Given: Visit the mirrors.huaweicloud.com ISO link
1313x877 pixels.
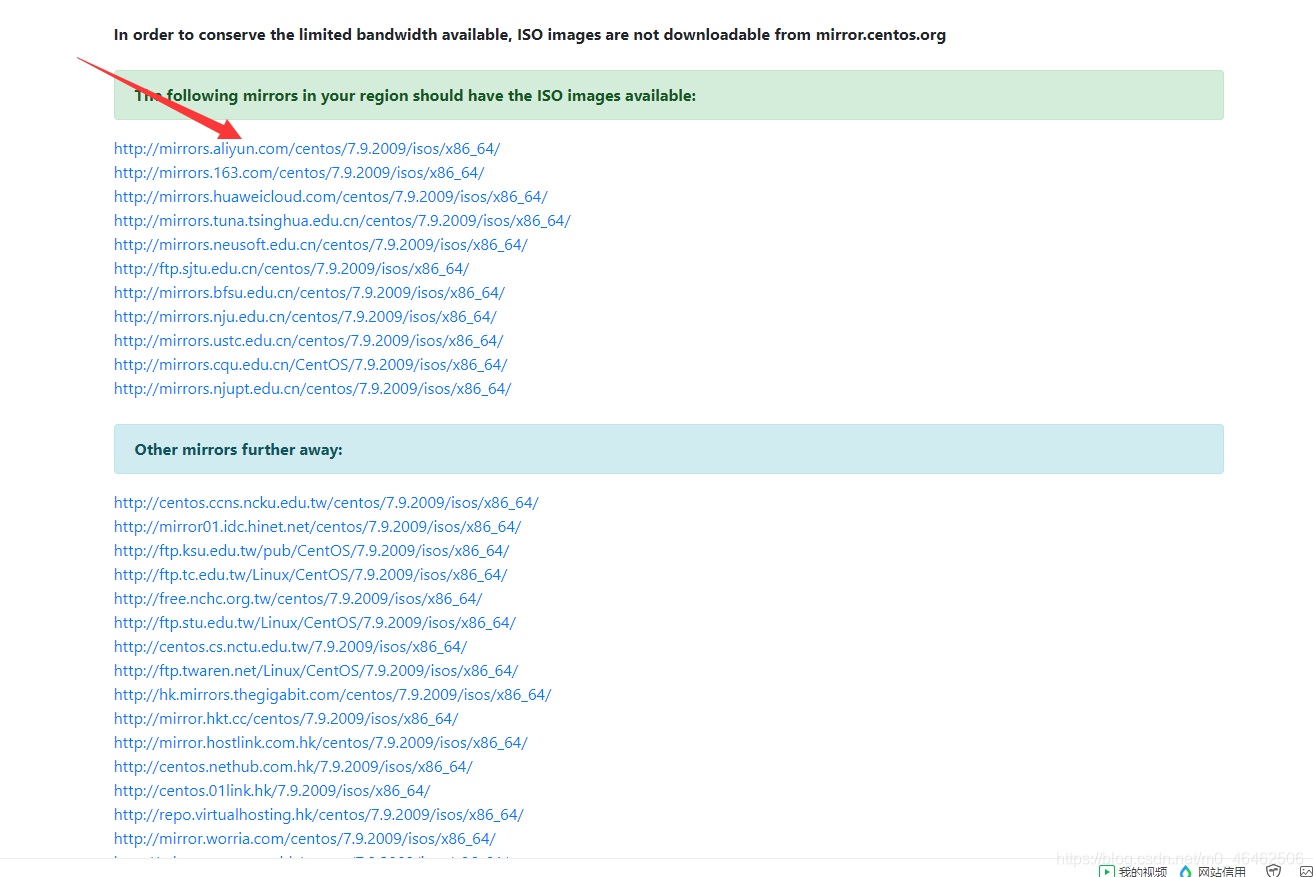Looking at the screenshot, I should (x=331, y=197).
